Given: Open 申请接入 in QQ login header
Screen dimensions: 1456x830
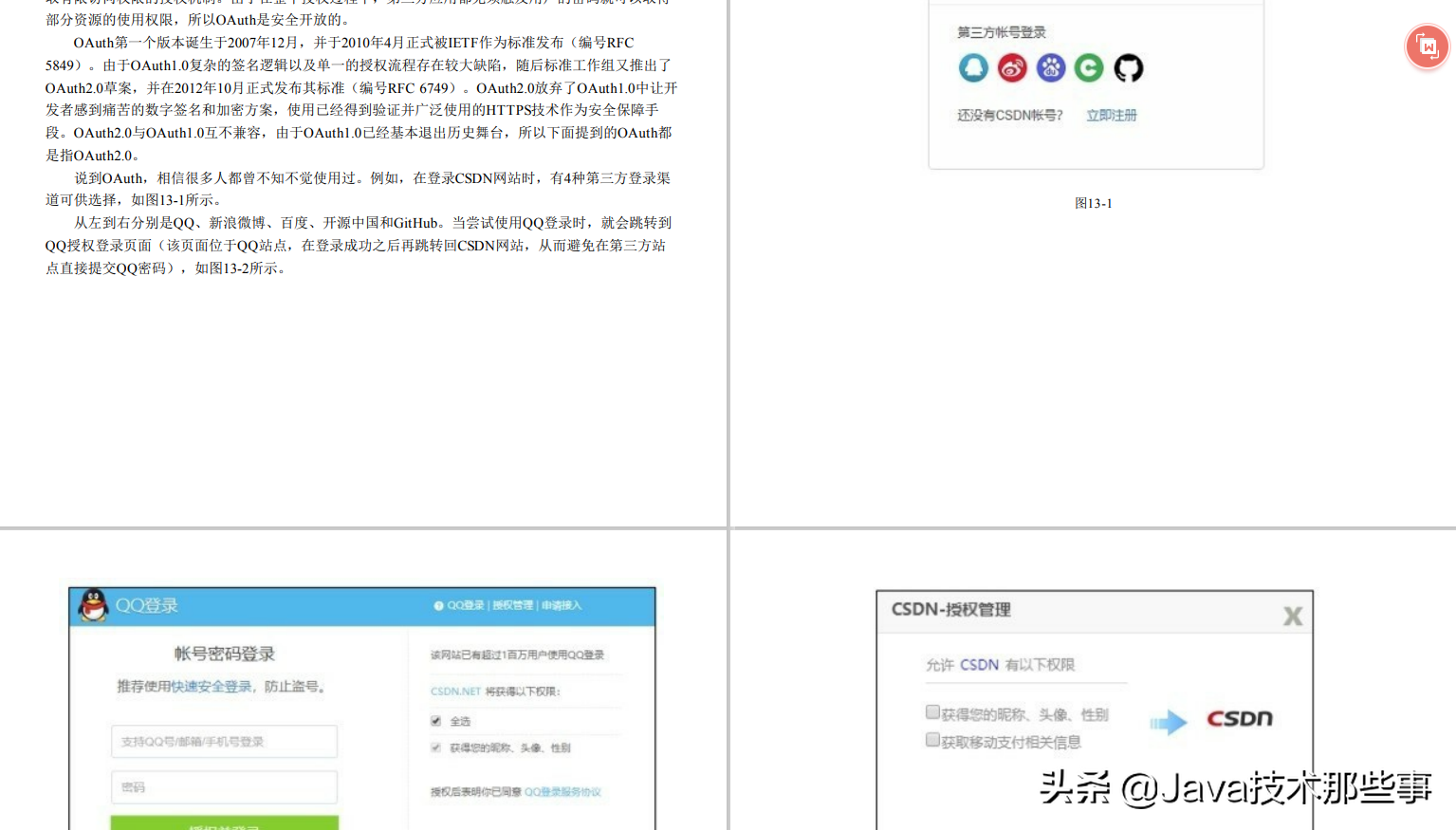Looking at the screenshot, I should pyautogui.click(x=562, y=605).
